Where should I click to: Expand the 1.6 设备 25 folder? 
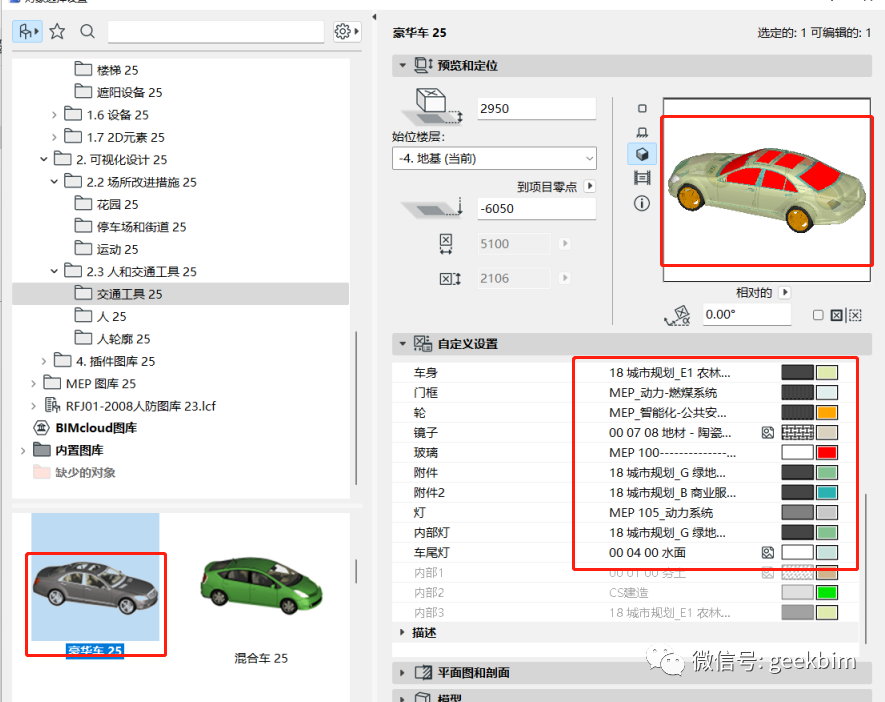click(x=54, y=115)
